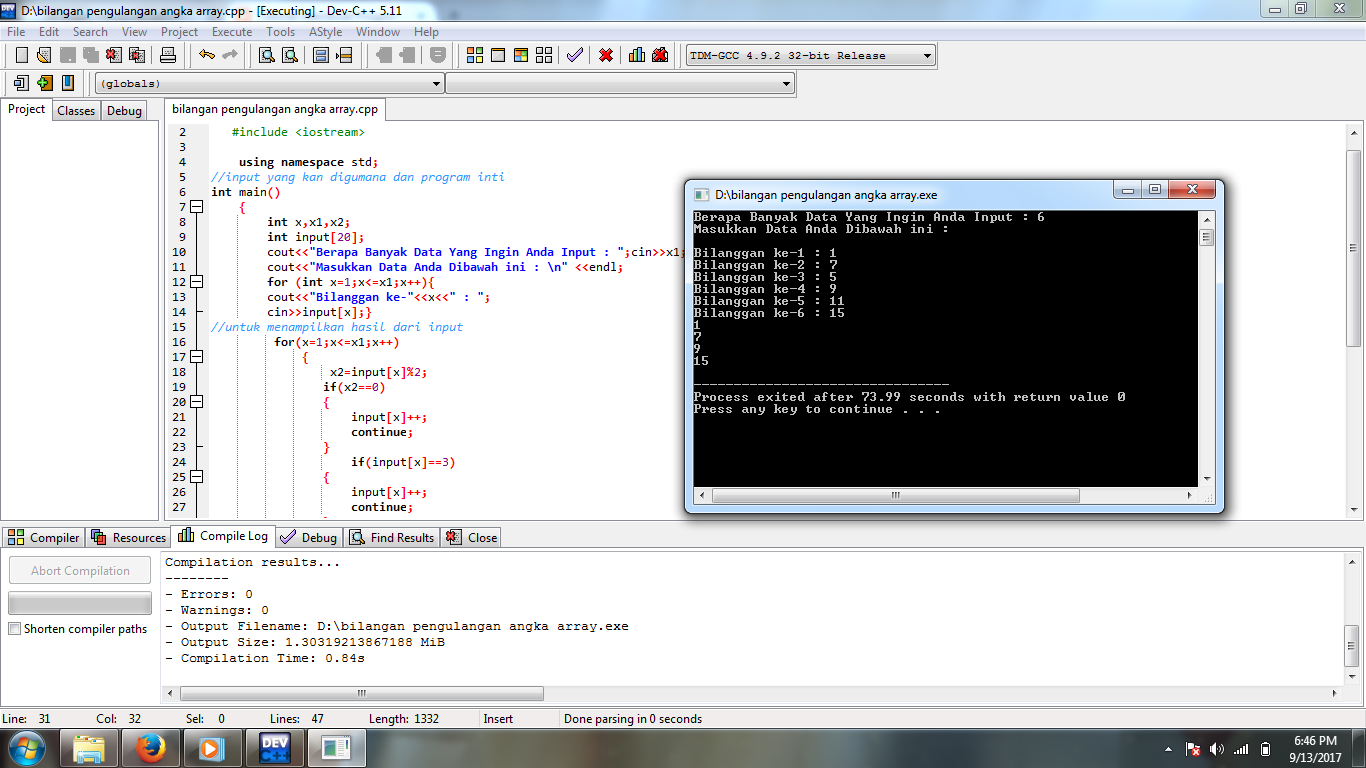Collapse the code fold at line 17

tap(196, 357)
